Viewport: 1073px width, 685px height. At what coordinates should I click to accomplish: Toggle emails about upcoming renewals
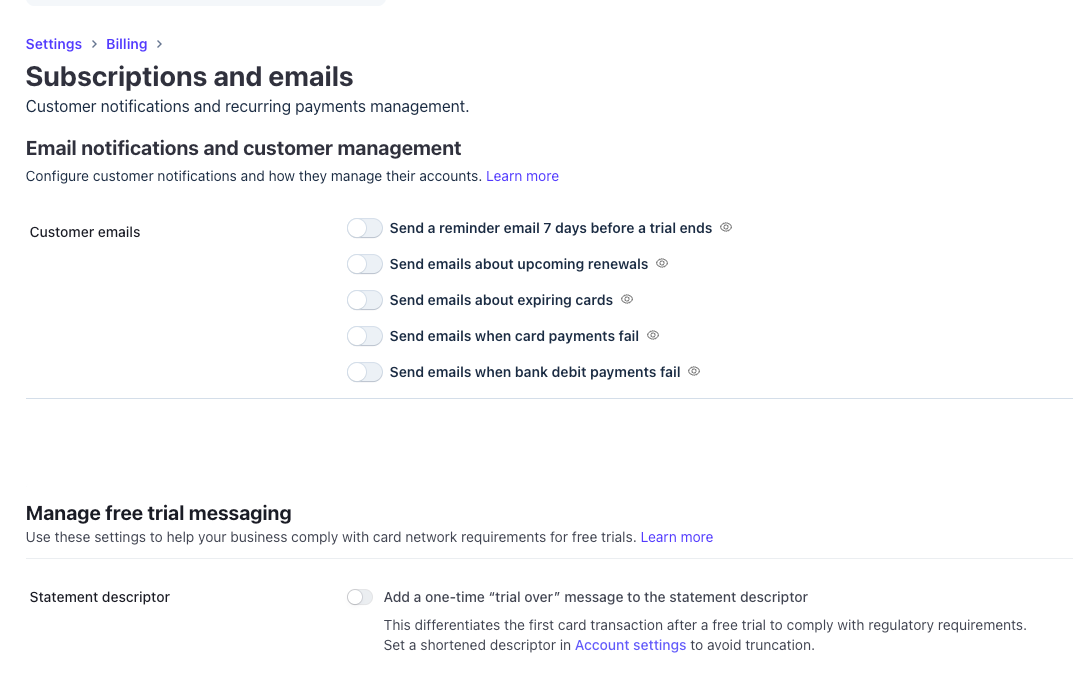coord(365,264)
